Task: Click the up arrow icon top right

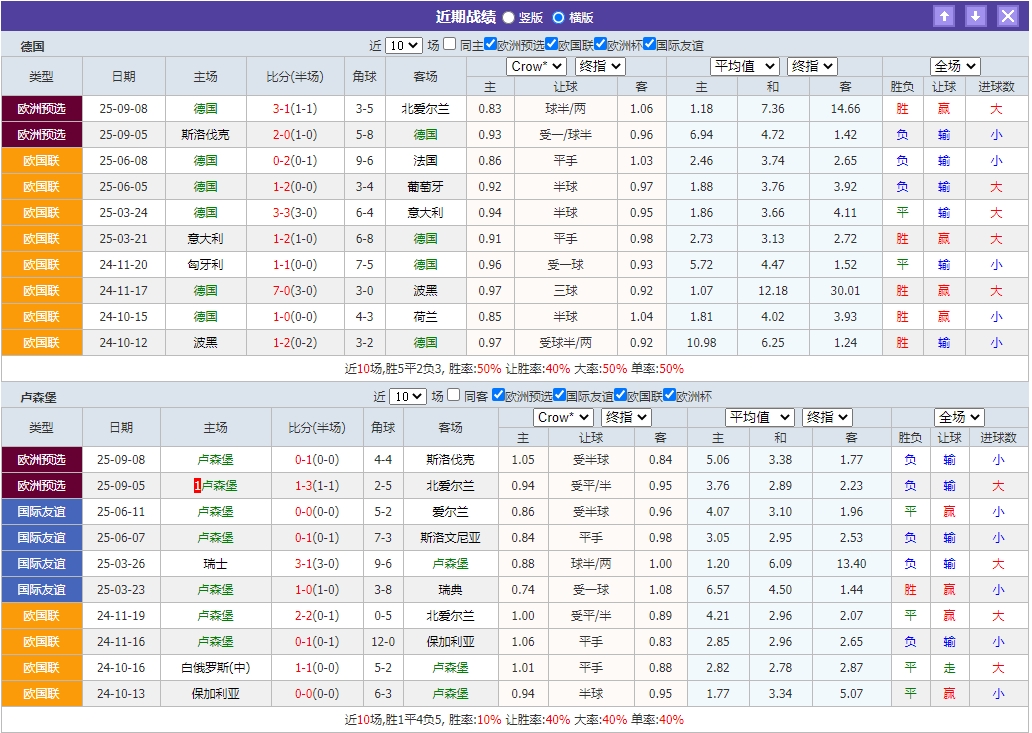Action: point(945,15)
